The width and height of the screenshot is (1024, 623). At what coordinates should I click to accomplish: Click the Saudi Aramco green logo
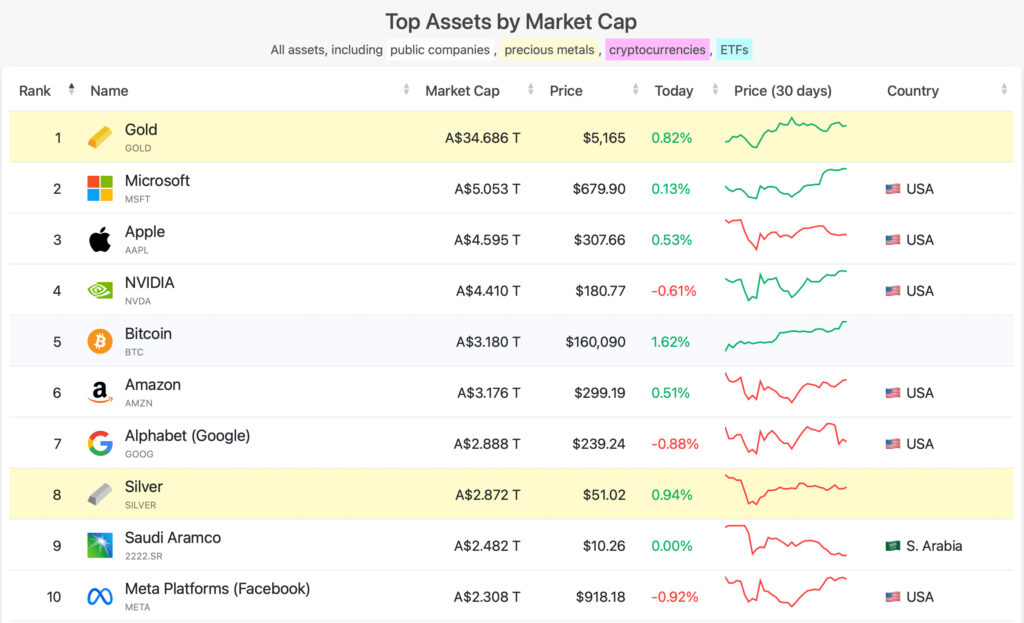pos(98,544)
